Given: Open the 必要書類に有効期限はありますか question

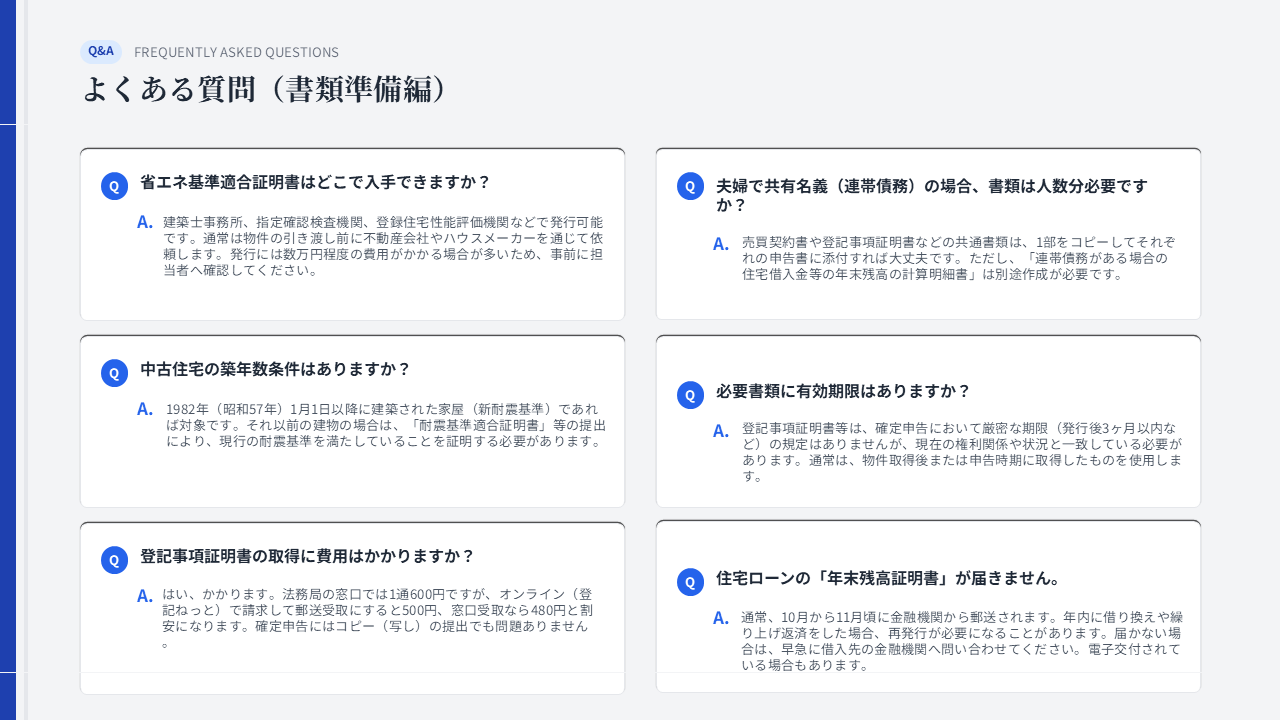Looking at the screenshot, I should 843,391.
